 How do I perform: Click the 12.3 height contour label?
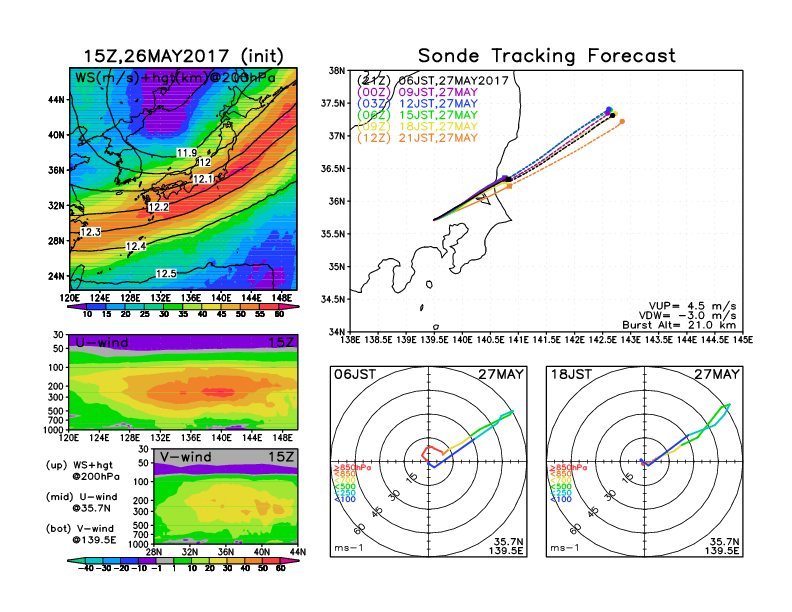(90, 232)
